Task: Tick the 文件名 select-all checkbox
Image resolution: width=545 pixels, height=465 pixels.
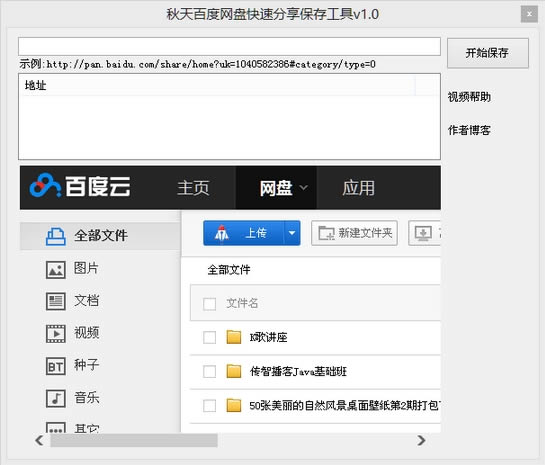Action: 209,304
